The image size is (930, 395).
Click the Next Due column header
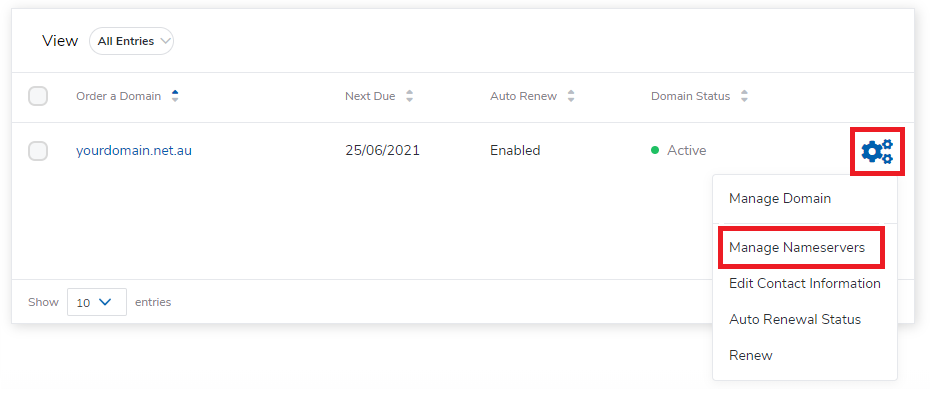(x=370, y=96)
